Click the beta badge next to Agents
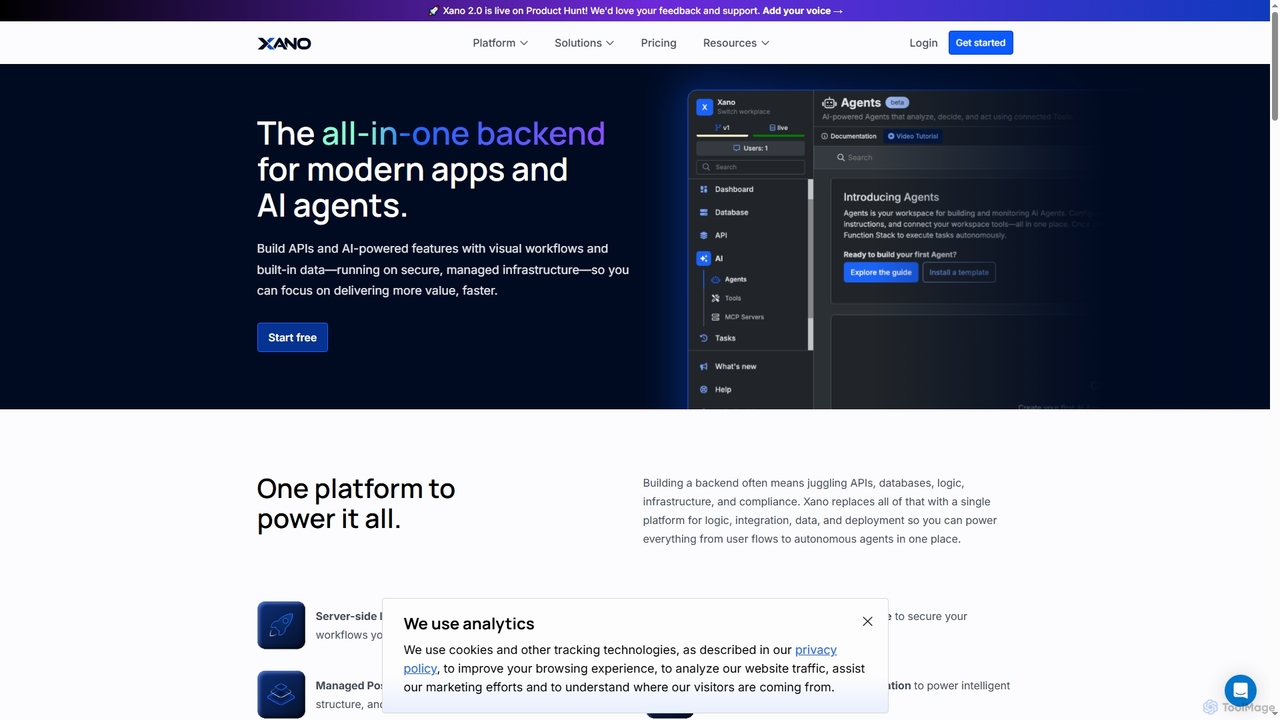Screen dimensions: 1280x720 pos(896,102)
